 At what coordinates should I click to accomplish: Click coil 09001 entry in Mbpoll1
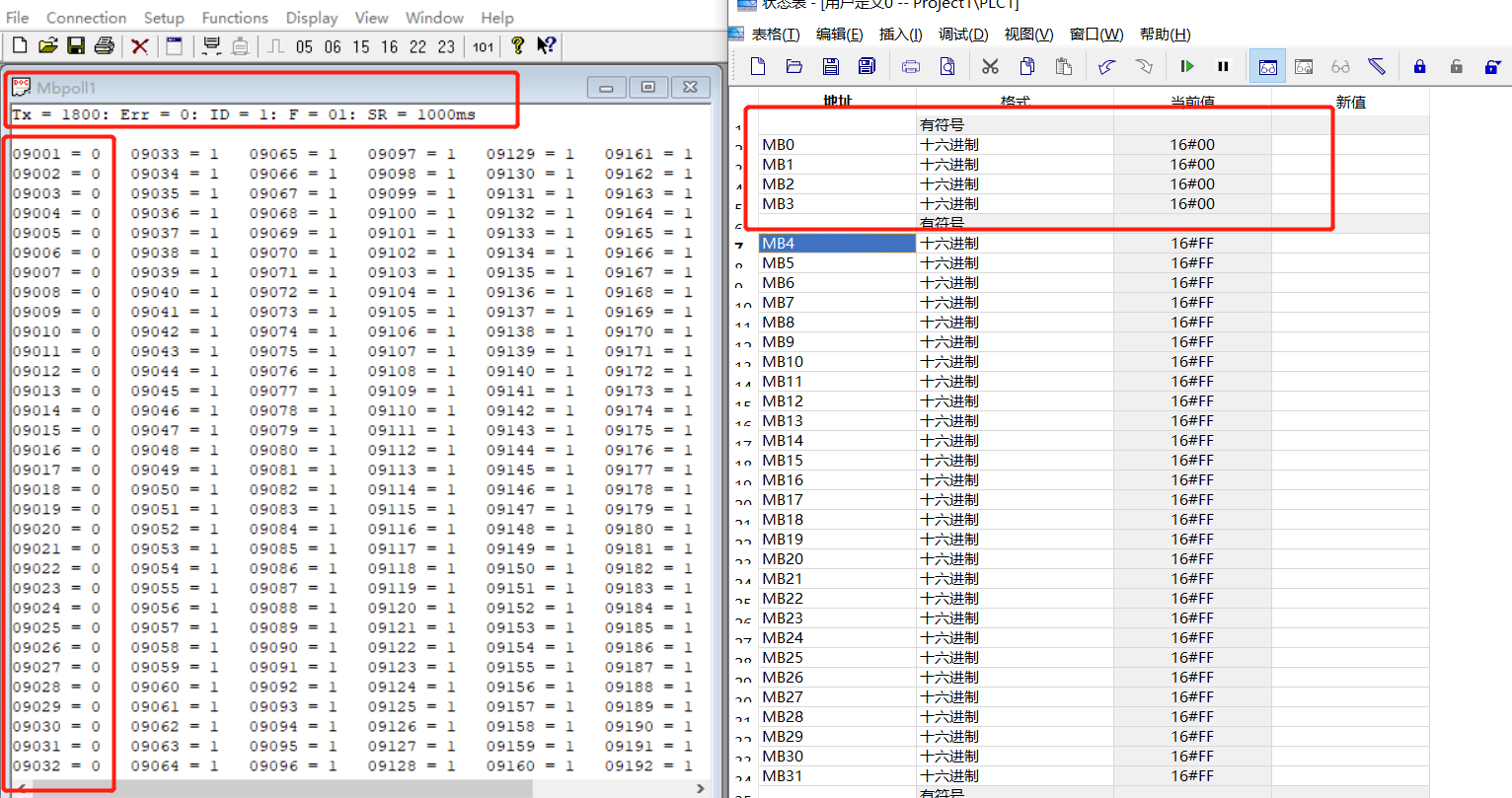coord(56,154)
